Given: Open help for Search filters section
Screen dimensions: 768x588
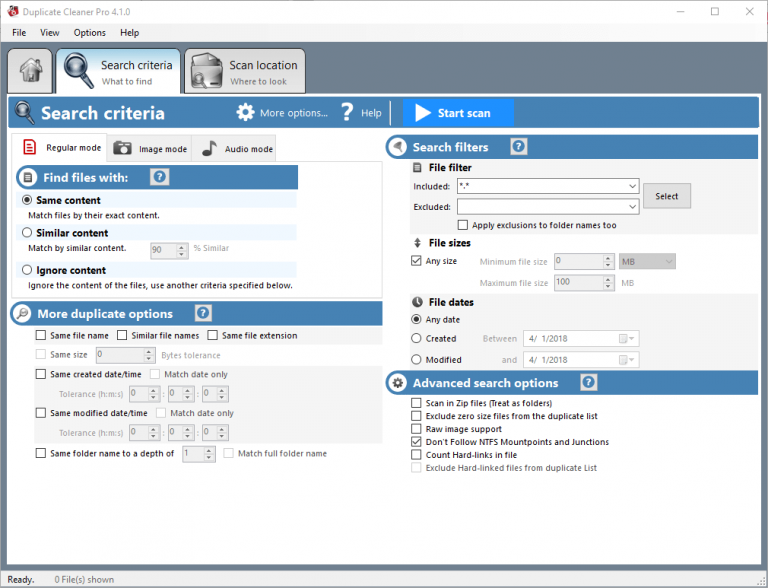Looking at the screenshot, I should coord(519,147).
